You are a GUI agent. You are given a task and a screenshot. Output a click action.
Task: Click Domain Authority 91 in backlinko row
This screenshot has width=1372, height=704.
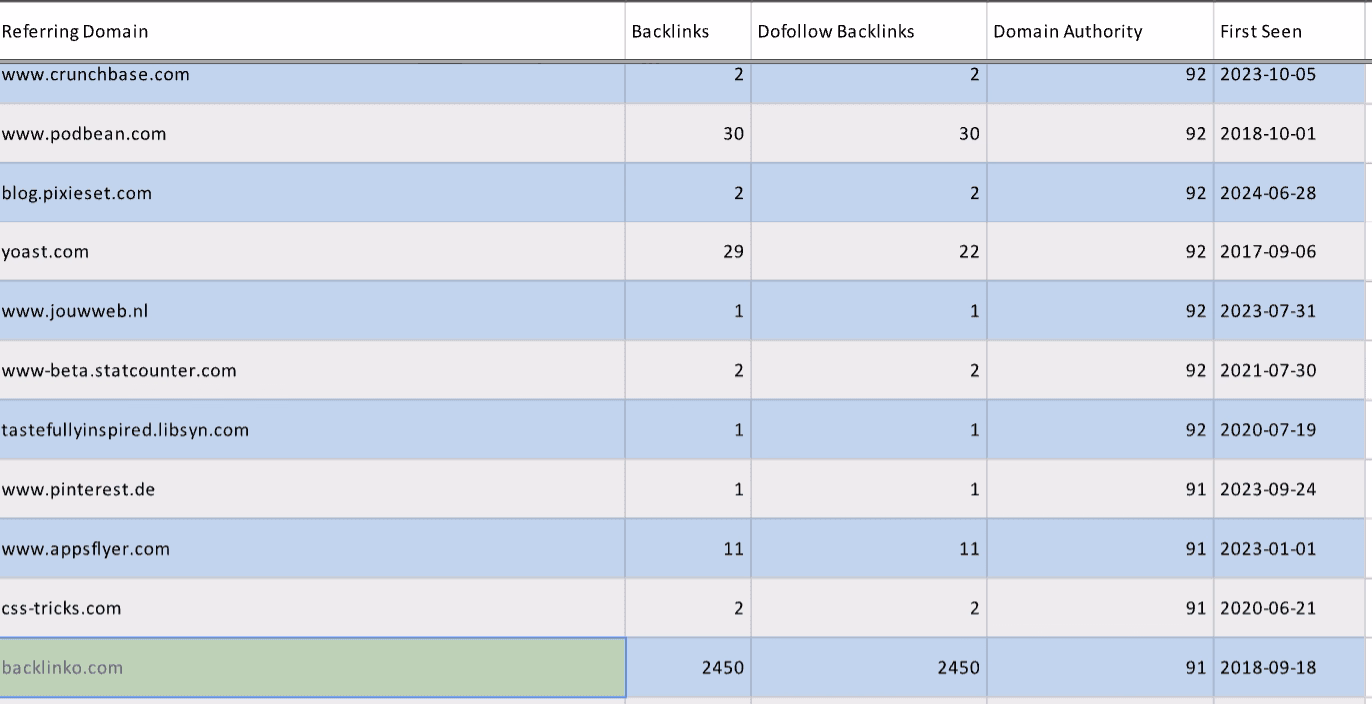point(1100,667)
